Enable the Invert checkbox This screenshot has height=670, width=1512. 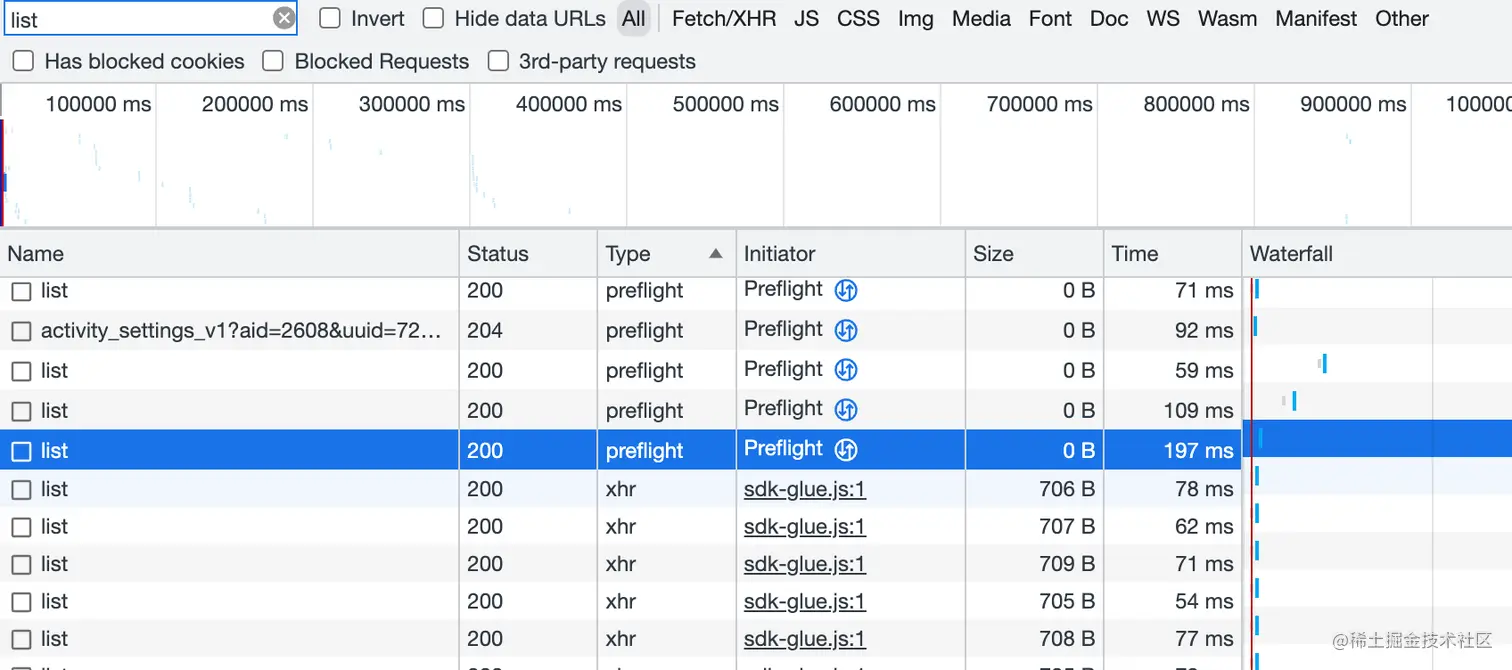[x=330, y=18]
